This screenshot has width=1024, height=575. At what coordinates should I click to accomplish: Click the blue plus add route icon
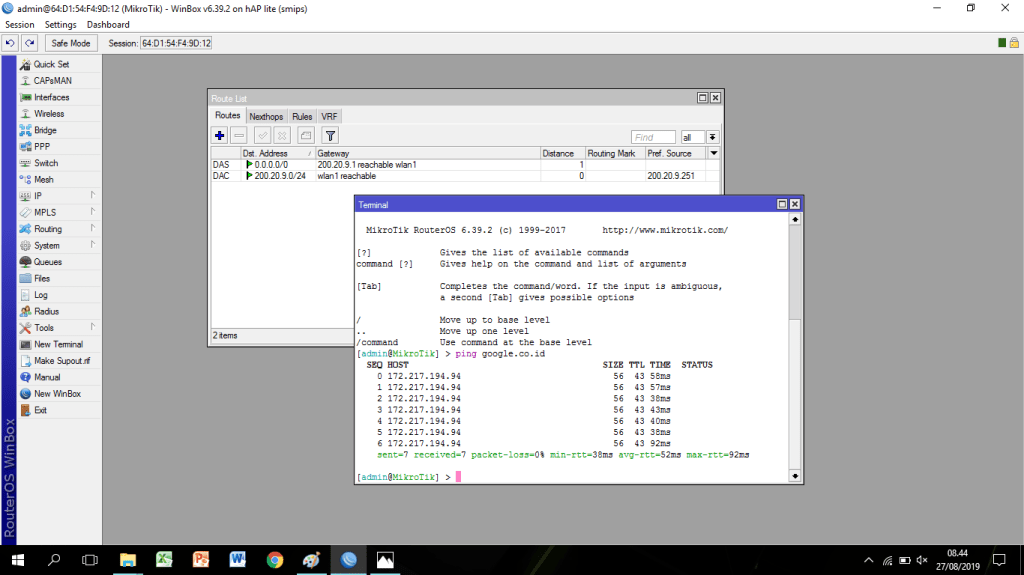coord(219,135)
